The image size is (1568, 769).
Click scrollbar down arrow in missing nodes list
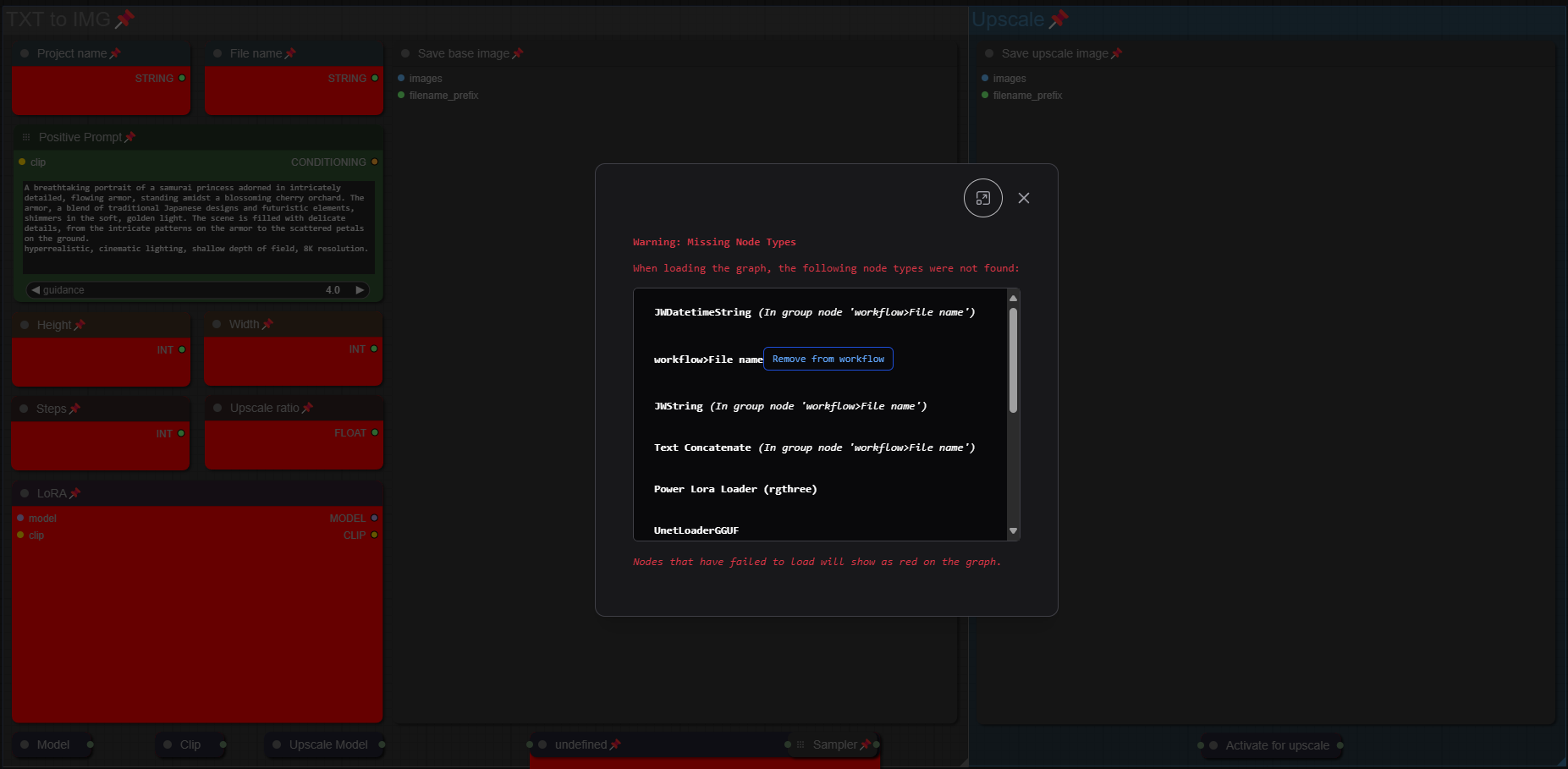click(x=1013, y=531)
